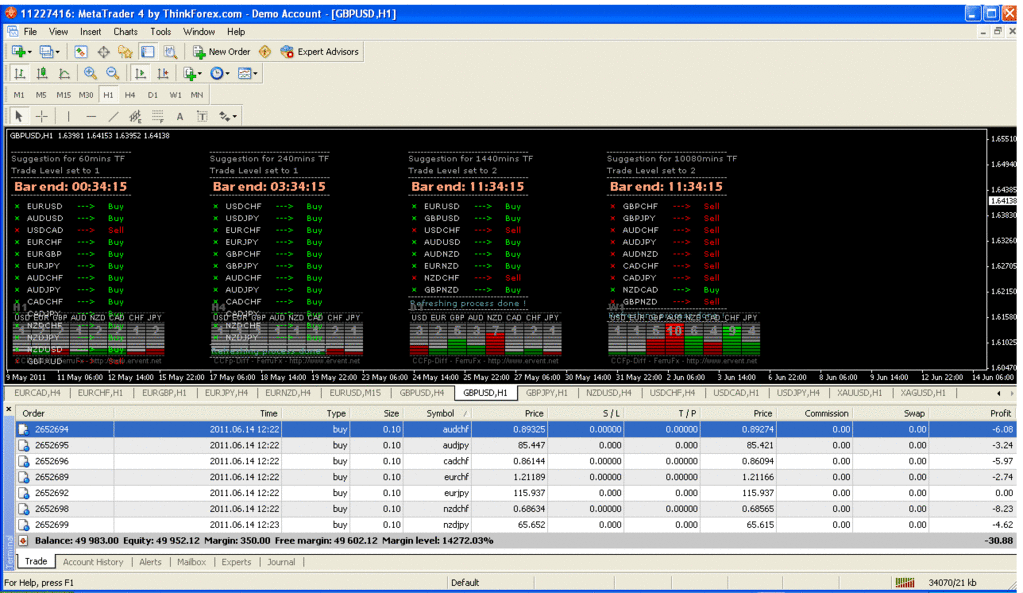
Task: Toggle the Market Watch window icon
Action: pyautogui.click(x=81, y=52)
